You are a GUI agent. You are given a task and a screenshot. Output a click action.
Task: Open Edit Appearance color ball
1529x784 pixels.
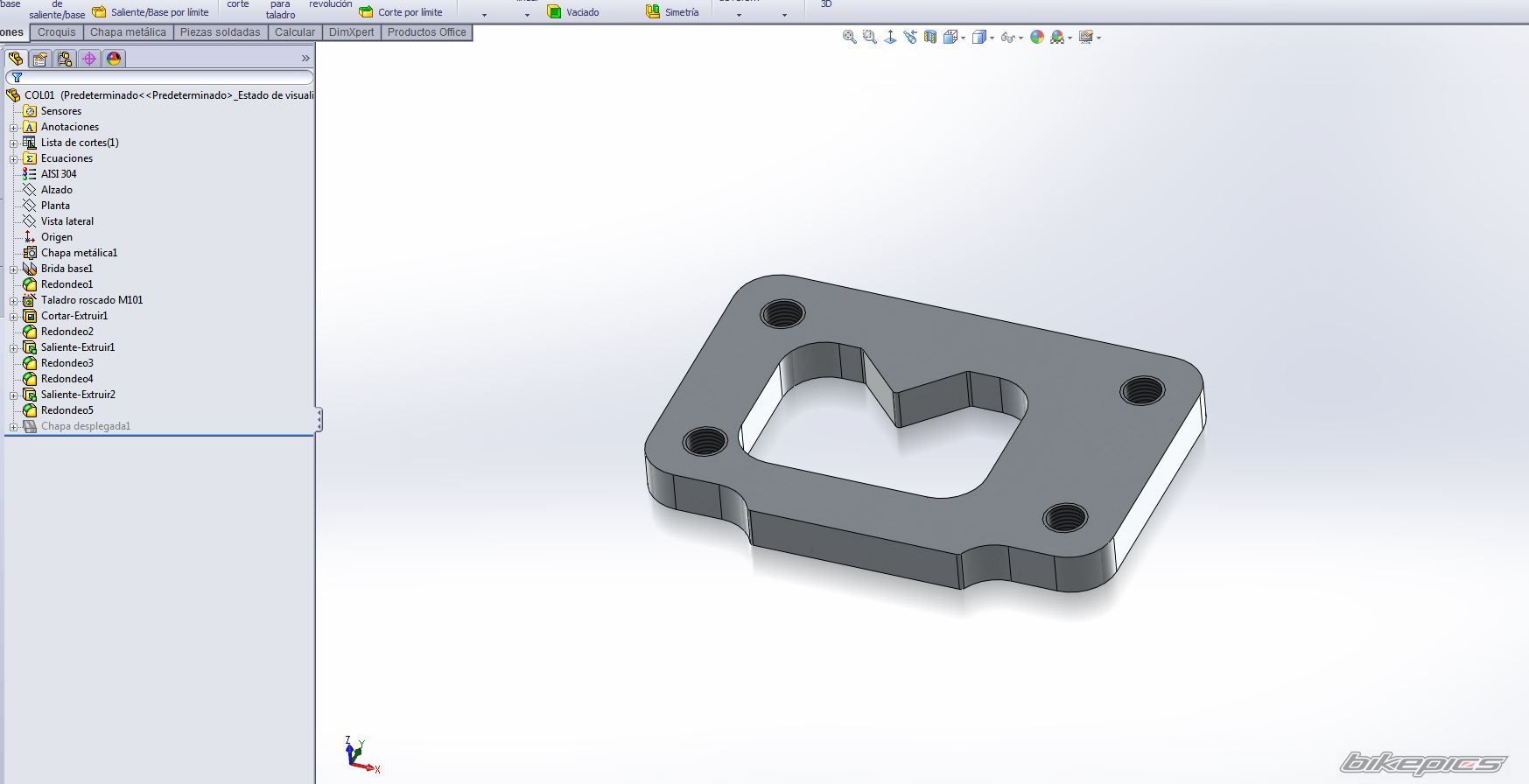pyautogui.click(x=1037, y=37)
